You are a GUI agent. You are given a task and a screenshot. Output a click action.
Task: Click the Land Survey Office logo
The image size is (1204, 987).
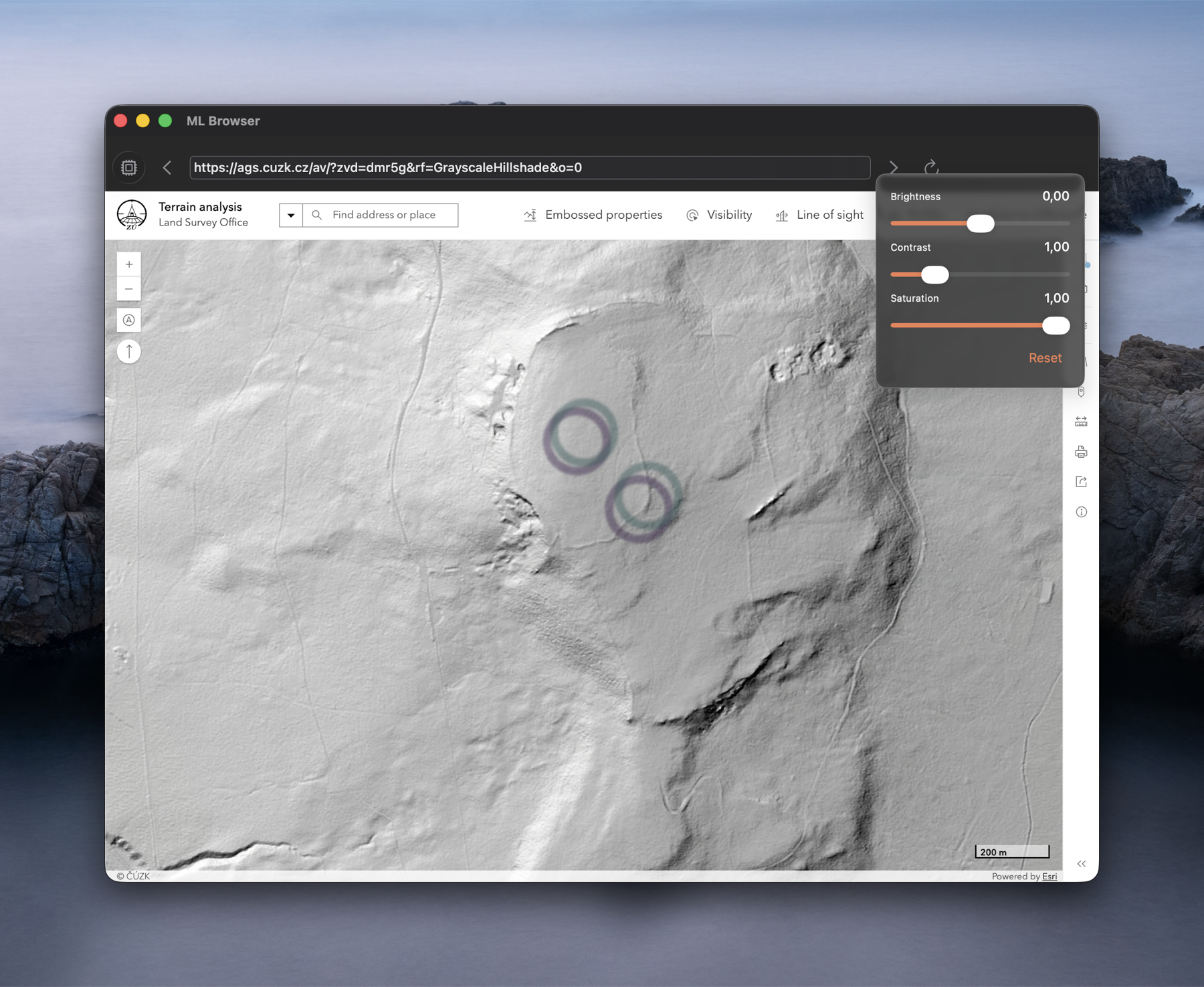pos(132,215)
